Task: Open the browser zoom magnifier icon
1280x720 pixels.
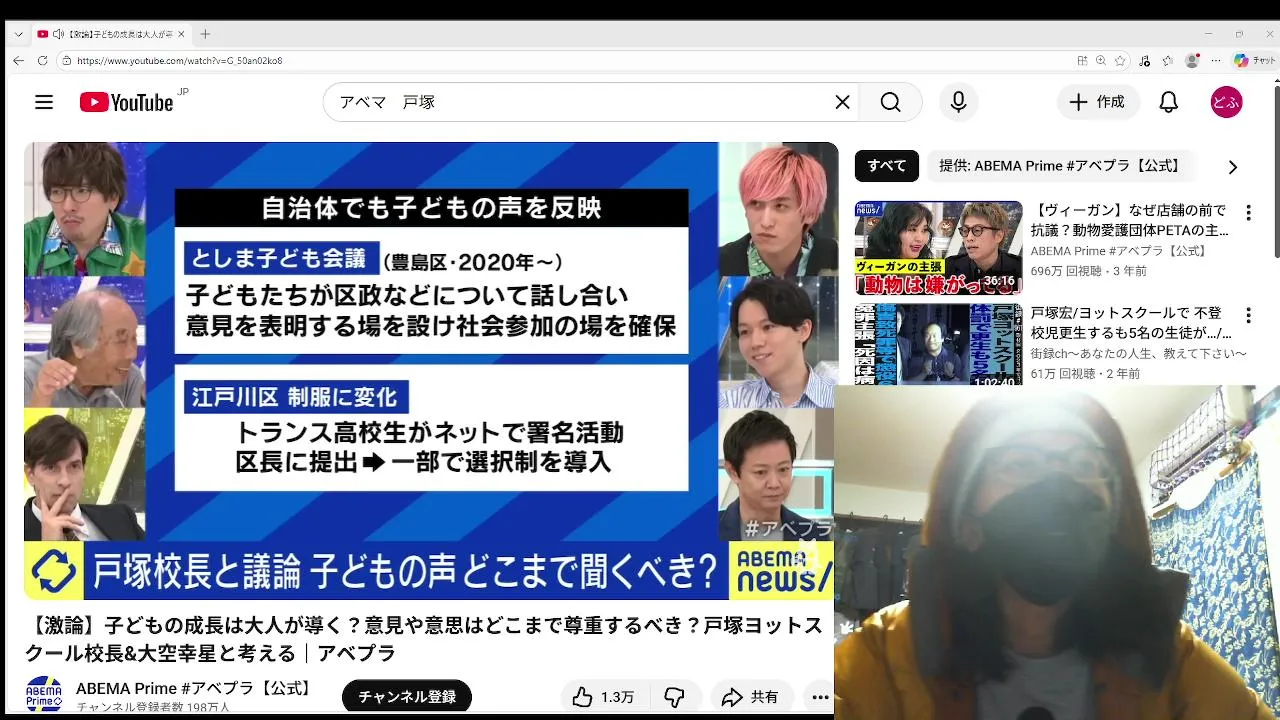Action: click(x=1101, y=60)
